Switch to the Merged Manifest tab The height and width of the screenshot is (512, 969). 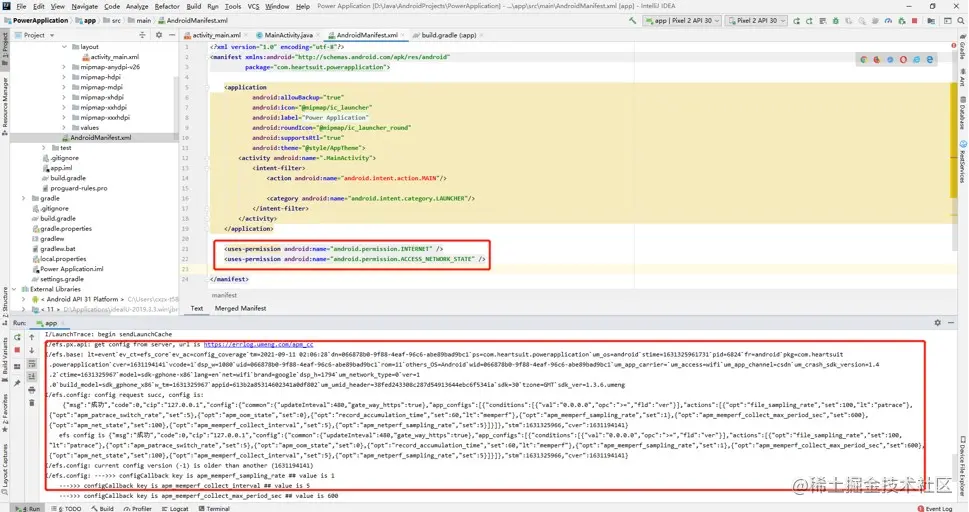pyautogui.click(x=240, y=308)
